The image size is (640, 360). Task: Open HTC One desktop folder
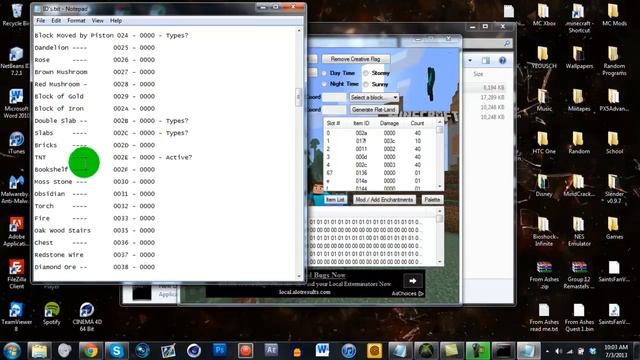(x=544, y=143)
